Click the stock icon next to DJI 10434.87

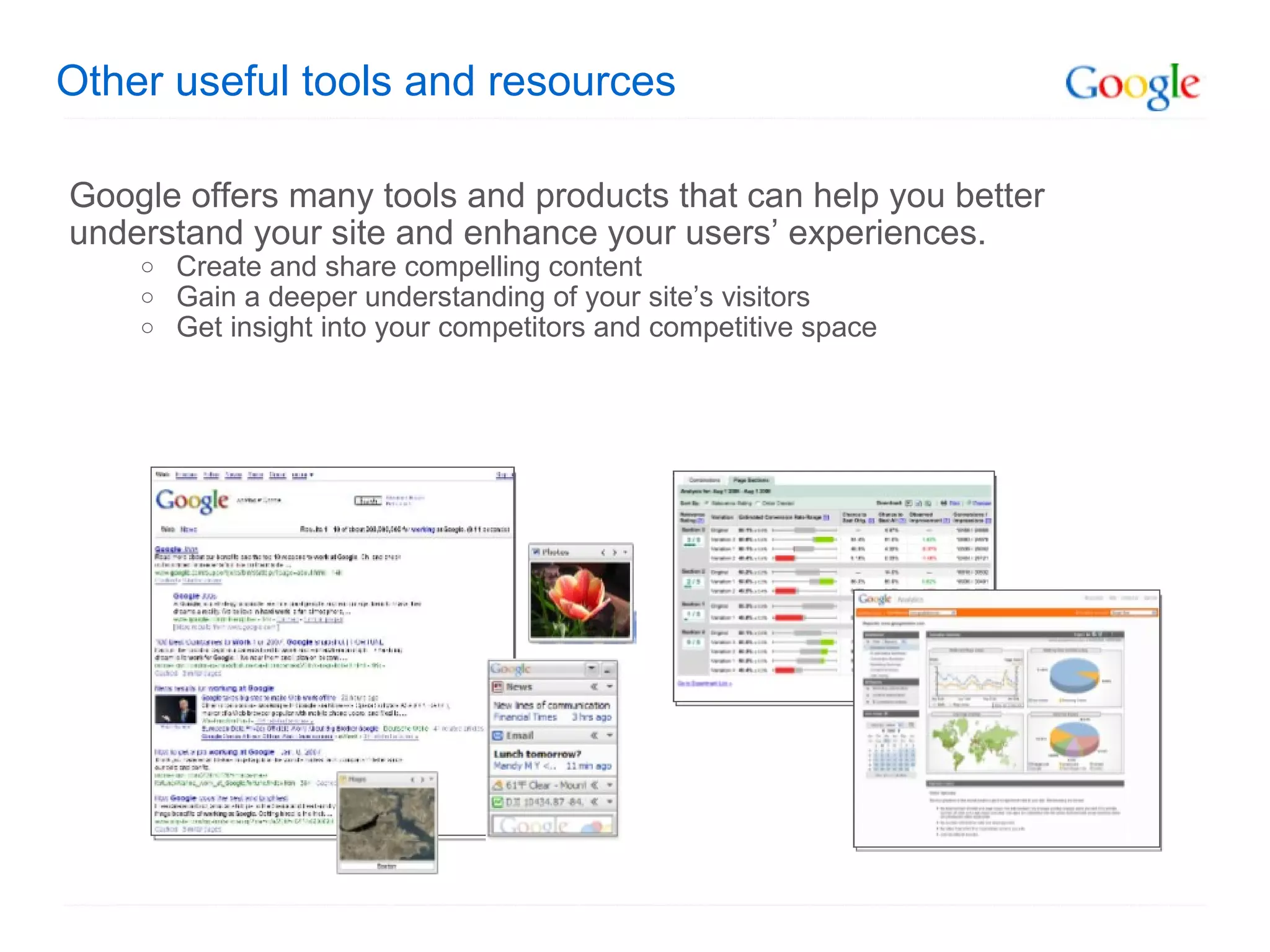click(497, 801)
